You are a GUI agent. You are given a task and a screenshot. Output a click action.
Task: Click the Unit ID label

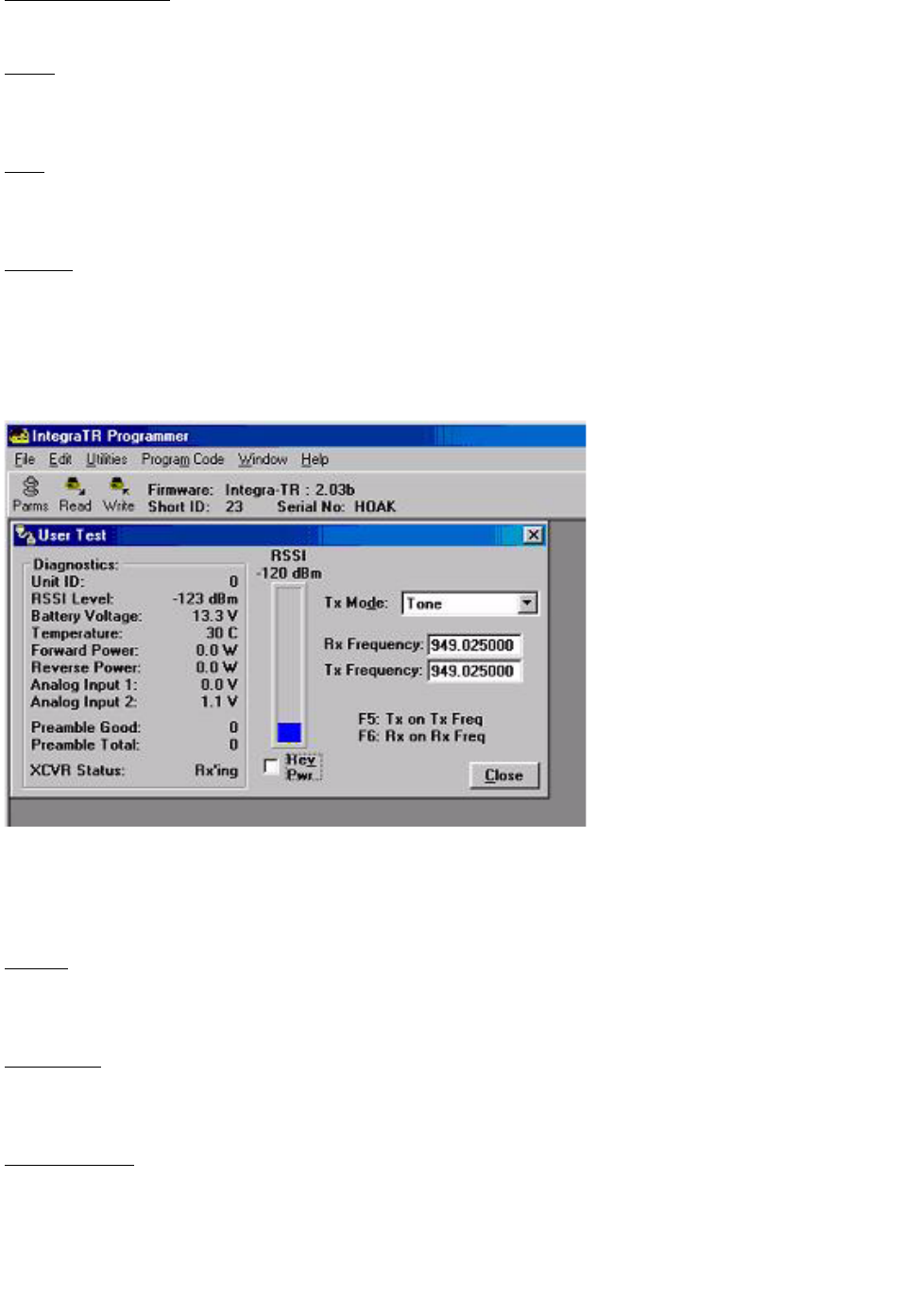coord(58,582)
